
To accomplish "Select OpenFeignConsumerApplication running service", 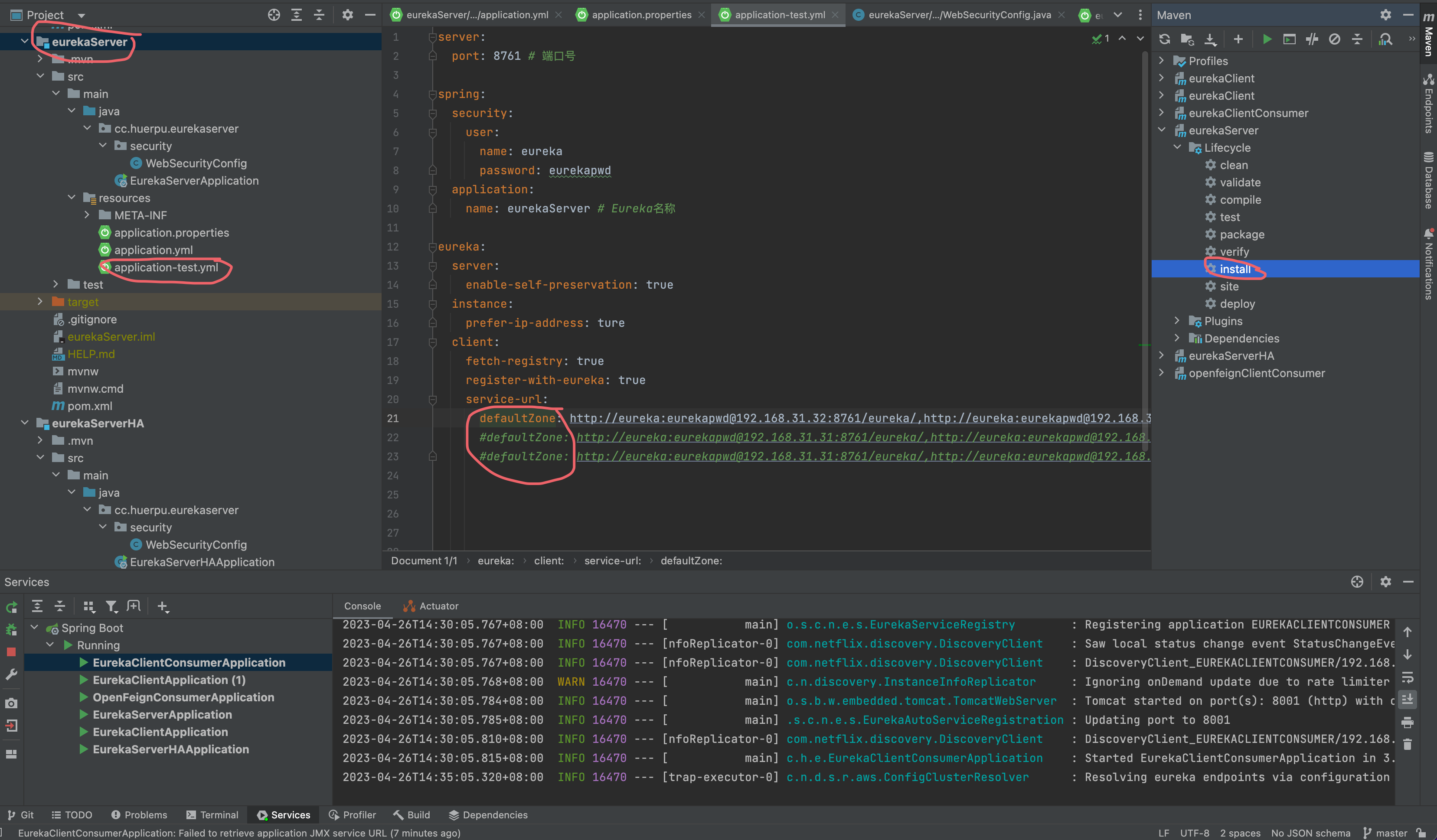I will point(183,697).
